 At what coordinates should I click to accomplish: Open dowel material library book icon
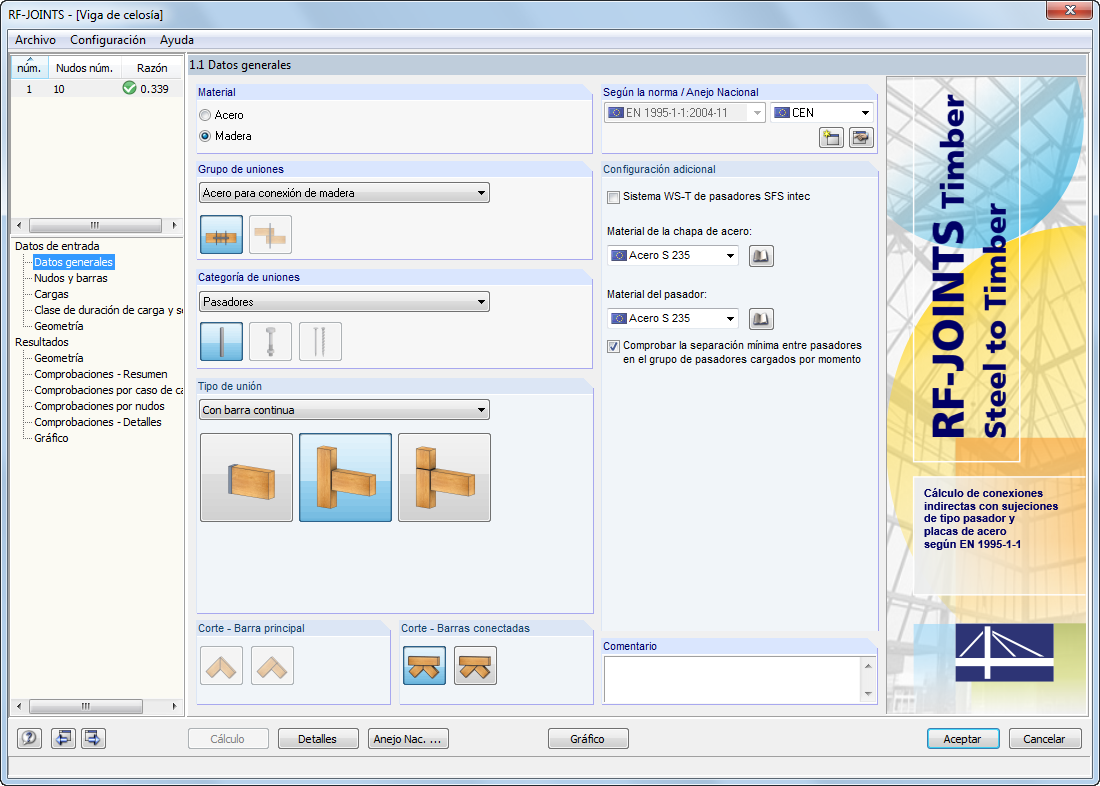[x=761, y=319]
